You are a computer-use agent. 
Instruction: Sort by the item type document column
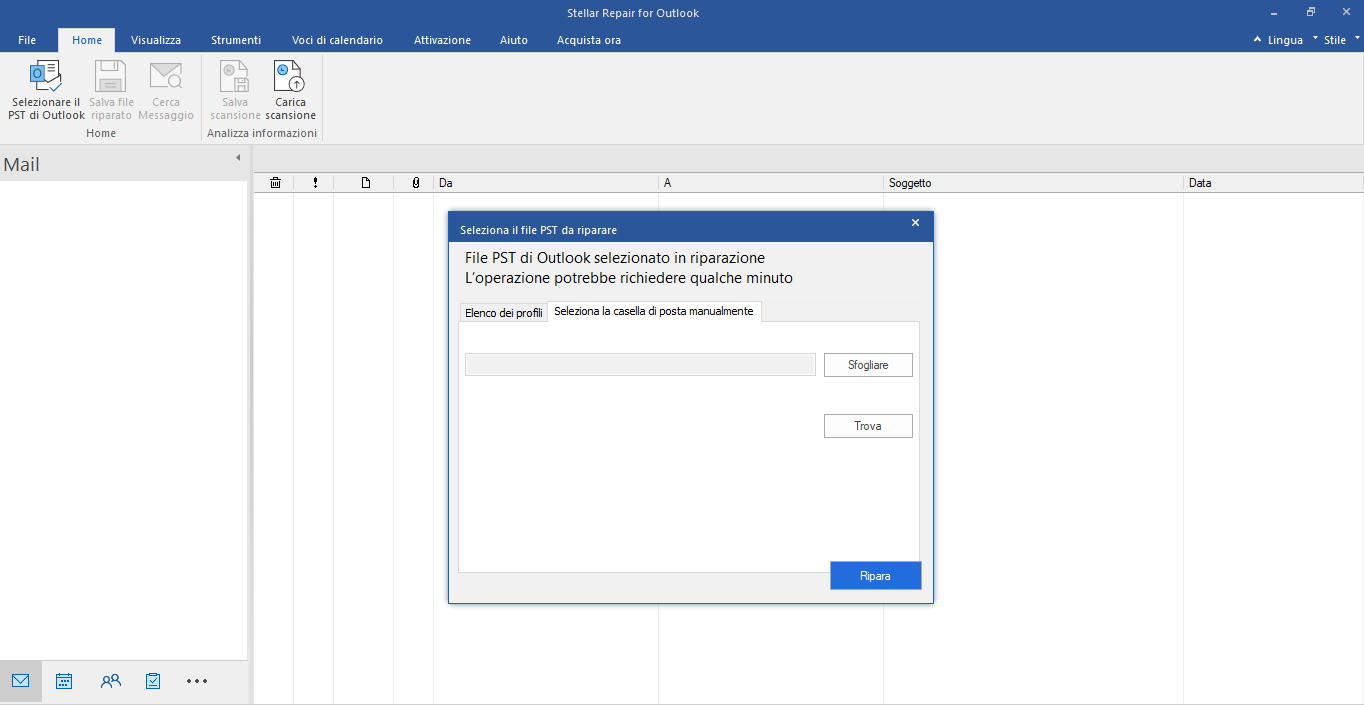(366, 183)
